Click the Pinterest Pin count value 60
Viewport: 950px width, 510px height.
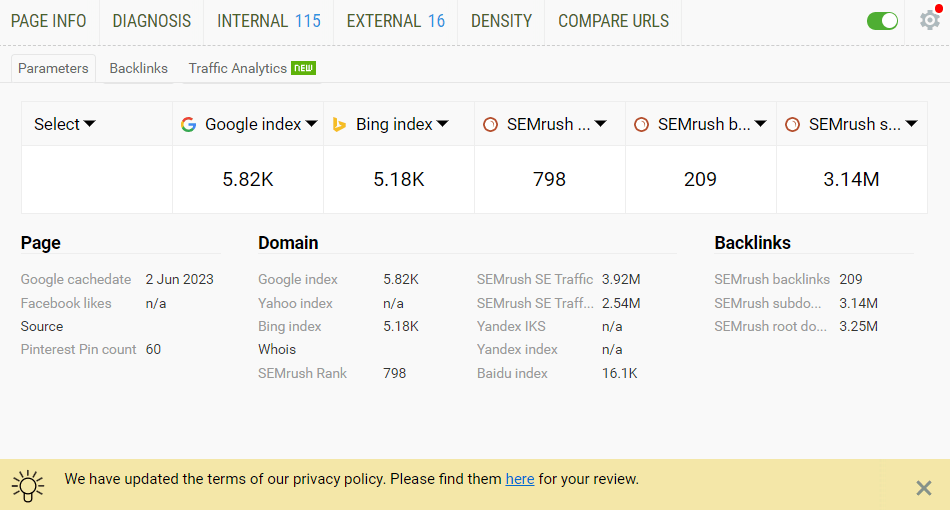[x=153, y=349]
